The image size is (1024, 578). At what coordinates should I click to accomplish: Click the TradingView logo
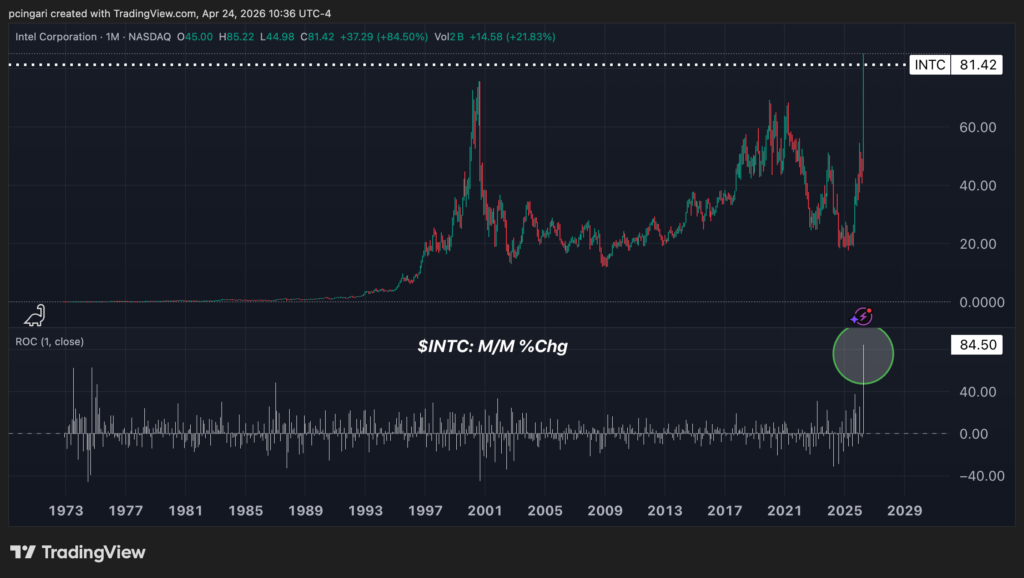point(78,553)
